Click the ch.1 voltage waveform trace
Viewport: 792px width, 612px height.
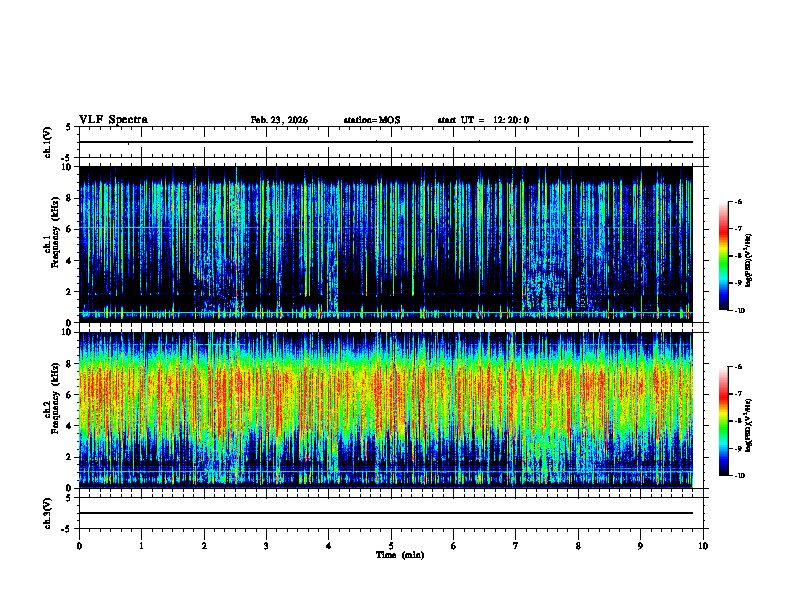pos(386,142)
